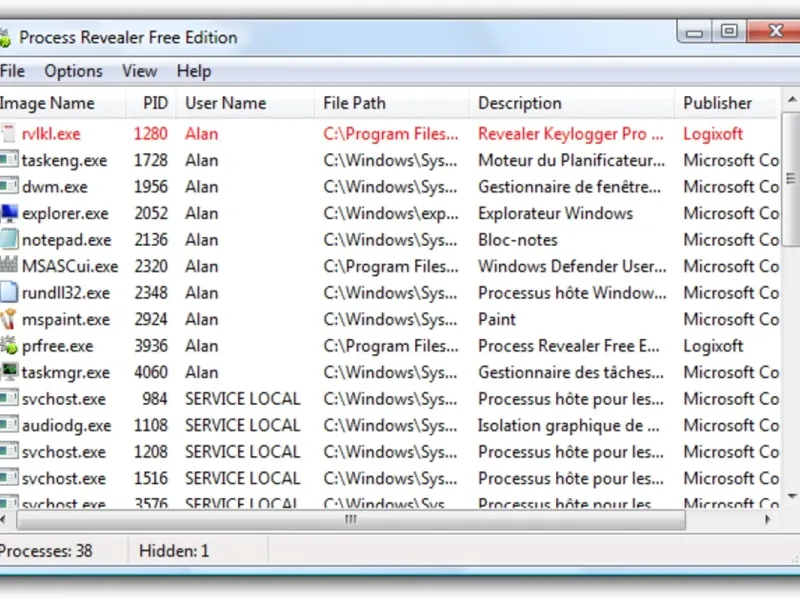Viewport: 800px width, 600px height.
Task: Click the svchost.exe PID 1516 icon
Action: coord(9,478)
